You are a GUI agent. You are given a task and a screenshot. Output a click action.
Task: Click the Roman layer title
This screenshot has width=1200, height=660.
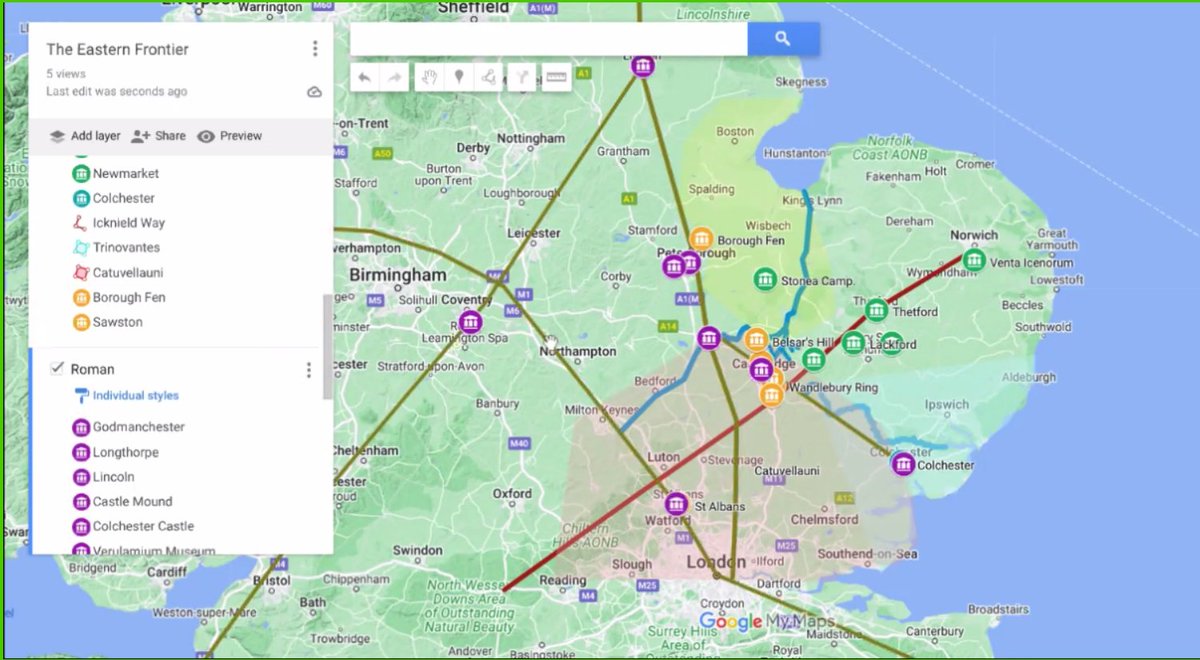tap(93, 370)
